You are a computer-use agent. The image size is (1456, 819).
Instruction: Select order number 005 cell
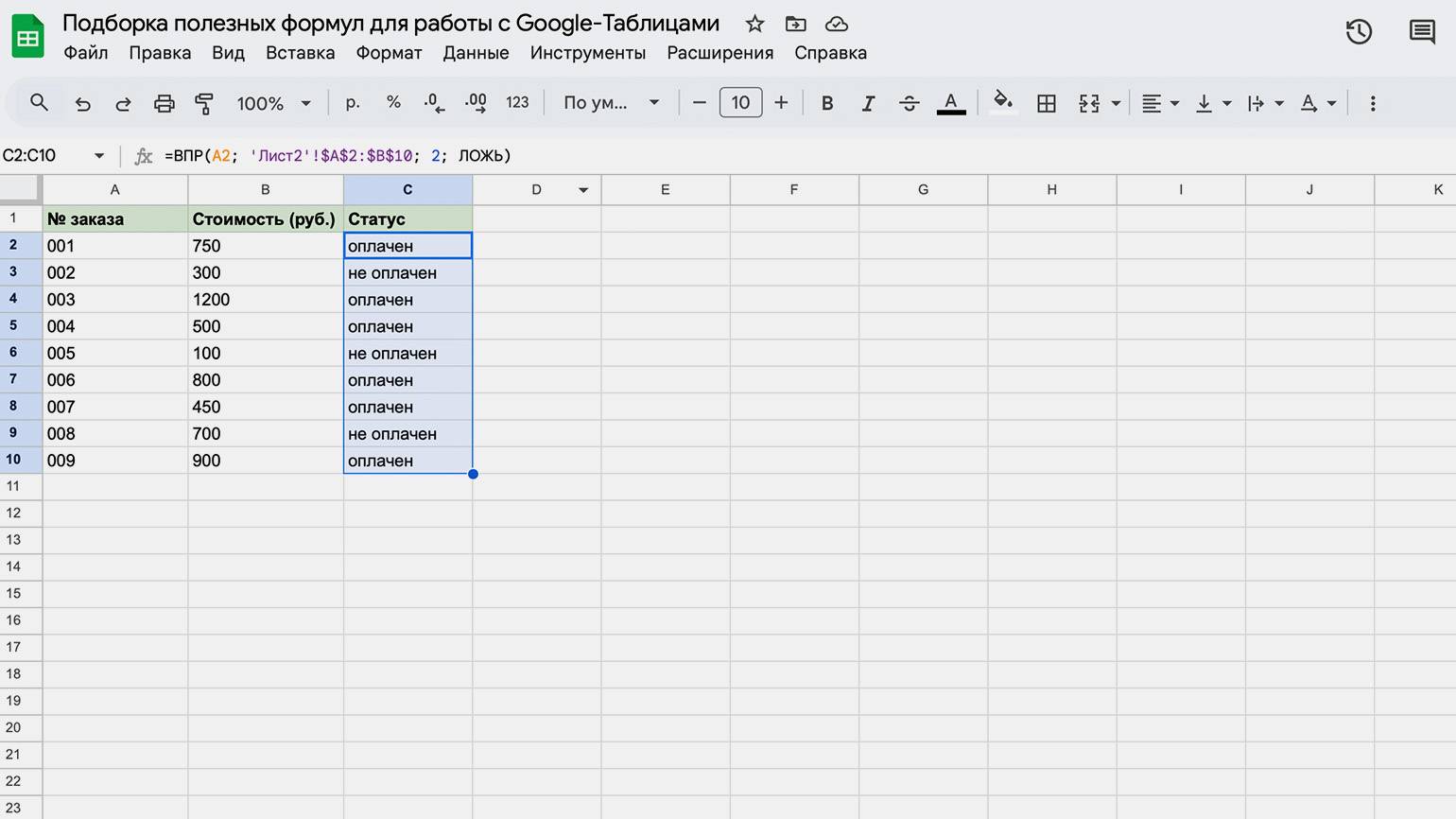point(115,354)
